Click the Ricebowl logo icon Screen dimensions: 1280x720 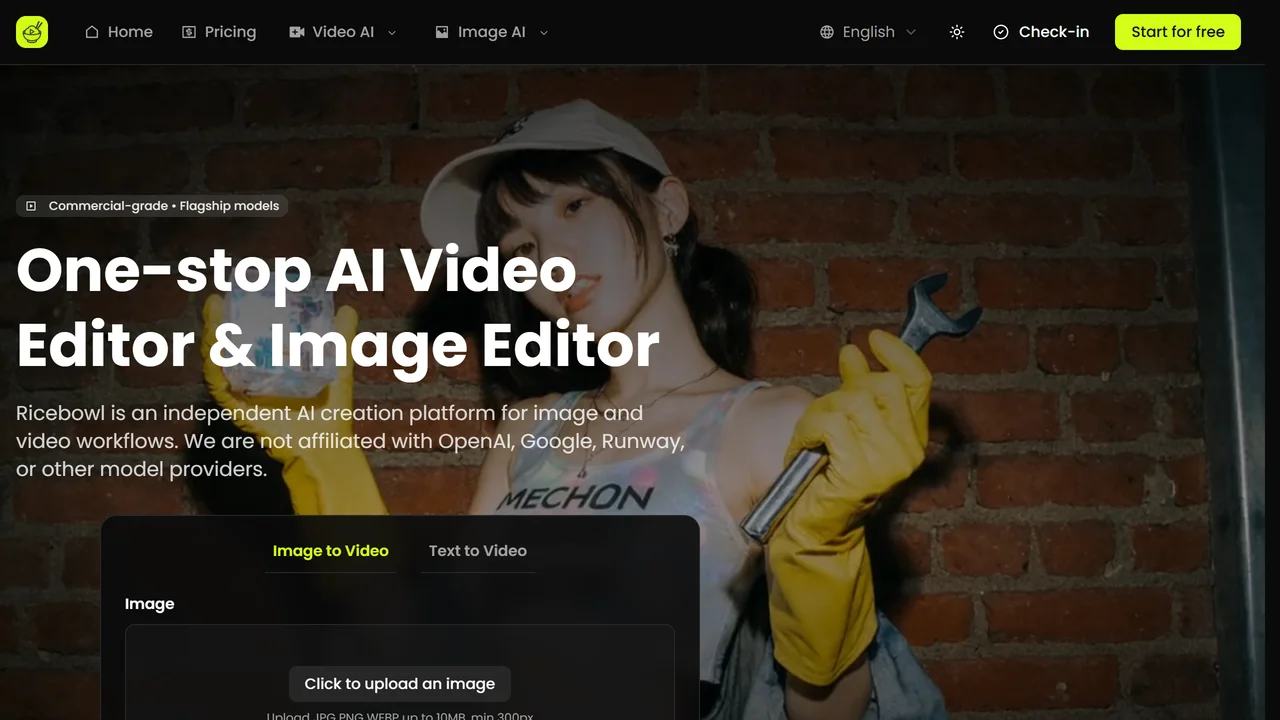tap(32, 32)
